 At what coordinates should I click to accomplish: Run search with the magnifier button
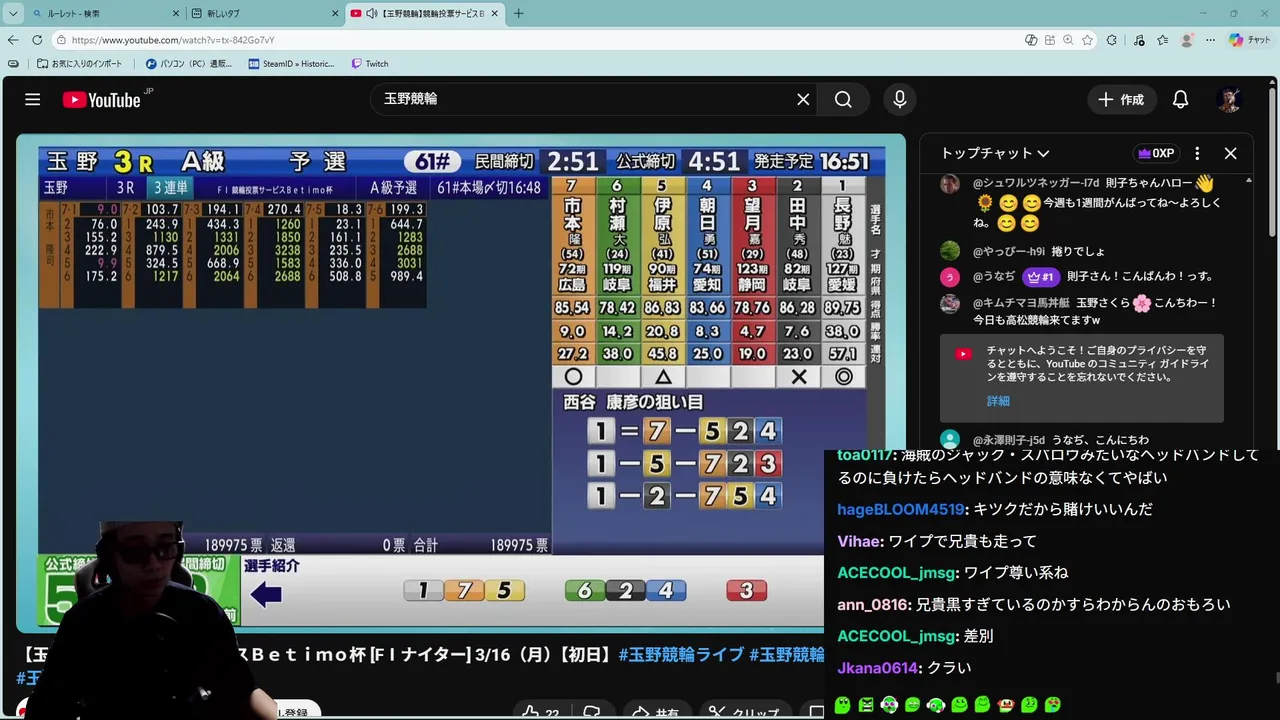[843, 99]
